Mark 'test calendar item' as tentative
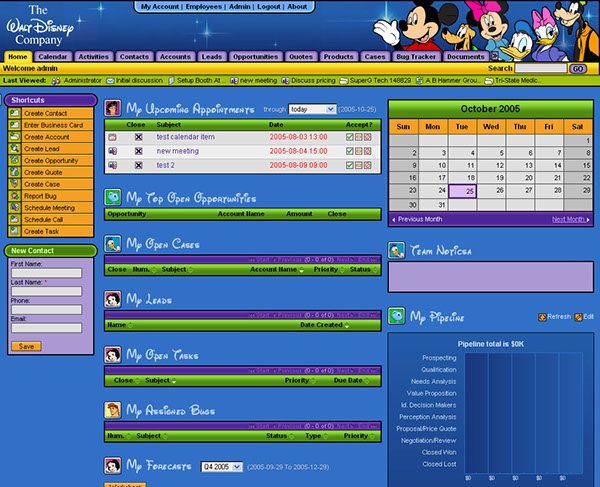 tap(359, 137)
